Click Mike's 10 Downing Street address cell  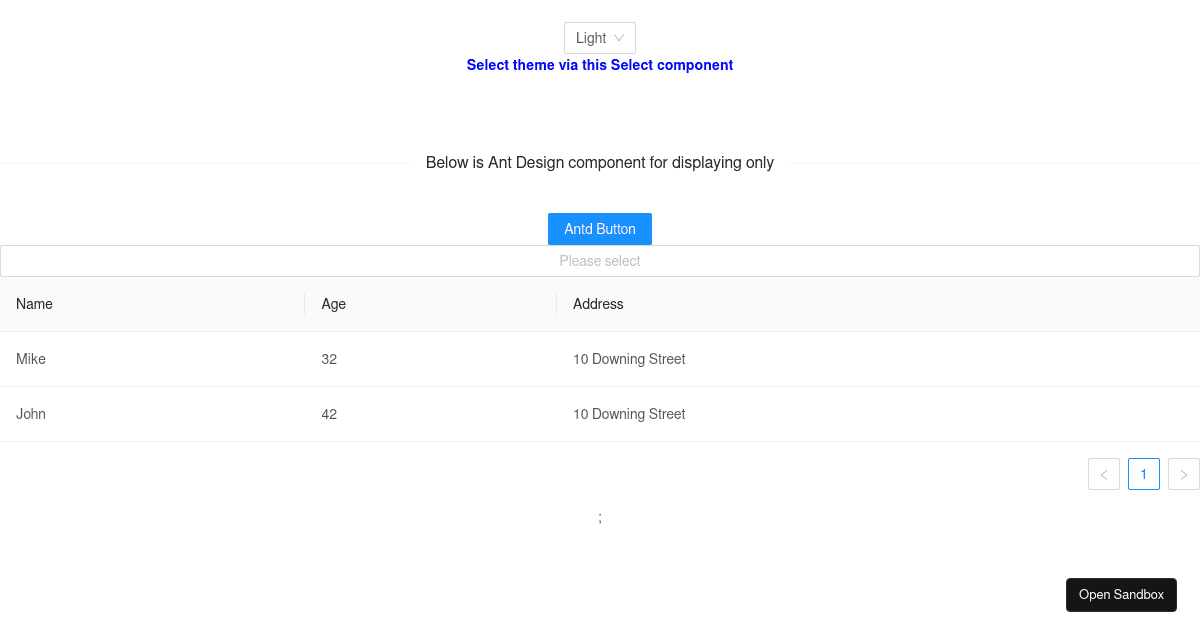pos(878,359)
